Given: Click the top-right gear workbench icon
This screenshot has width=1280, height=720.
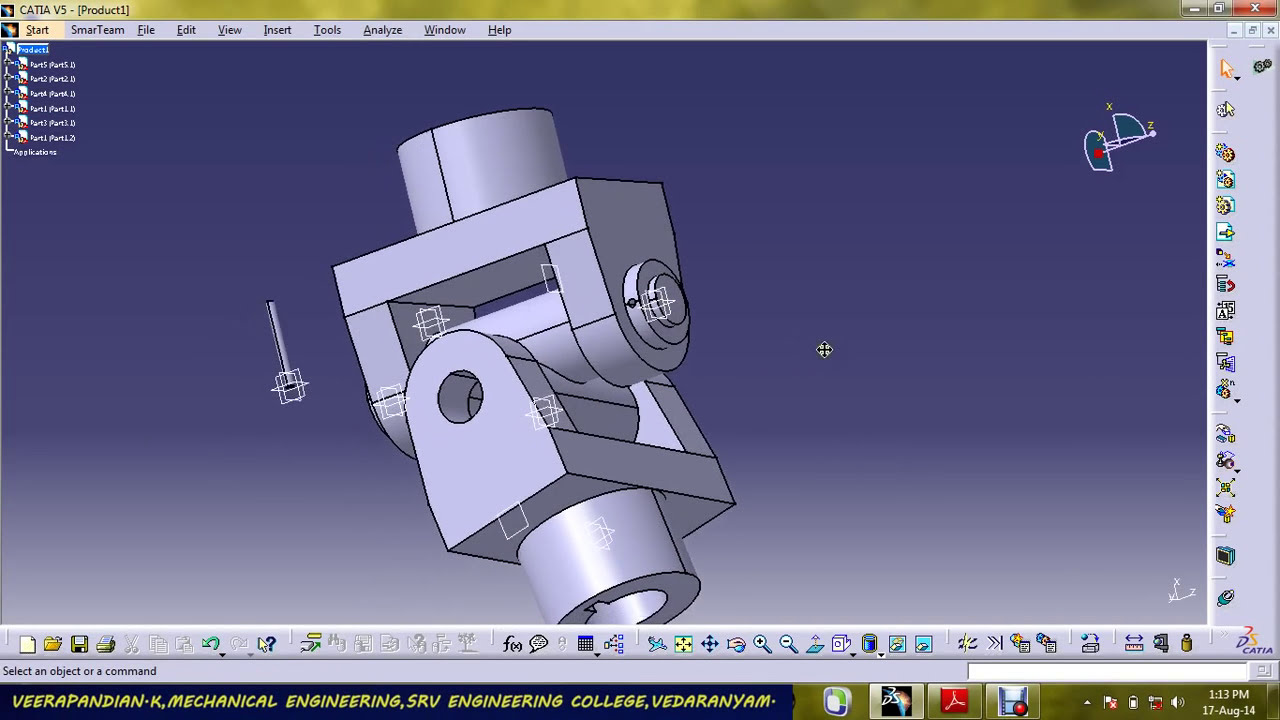Looking at the screenshot, I should pos(1262,66).
